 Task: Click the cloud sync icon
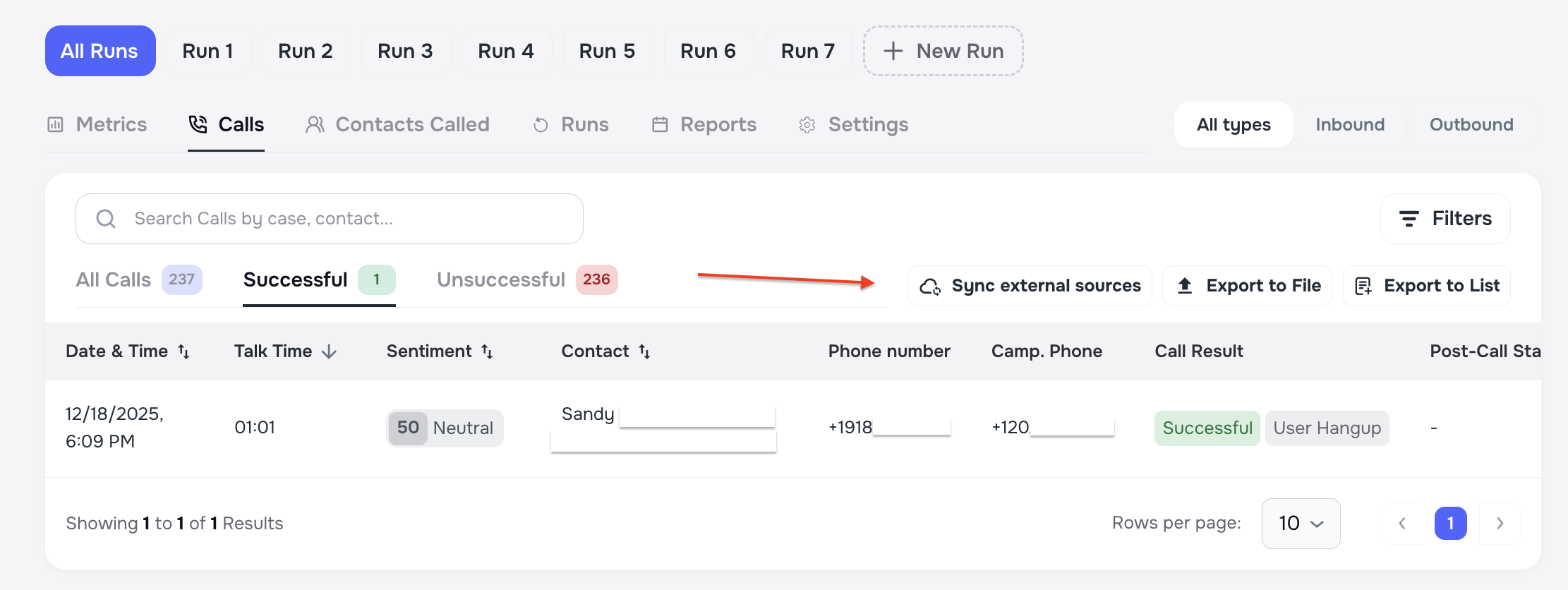click(x=931, y=286)
